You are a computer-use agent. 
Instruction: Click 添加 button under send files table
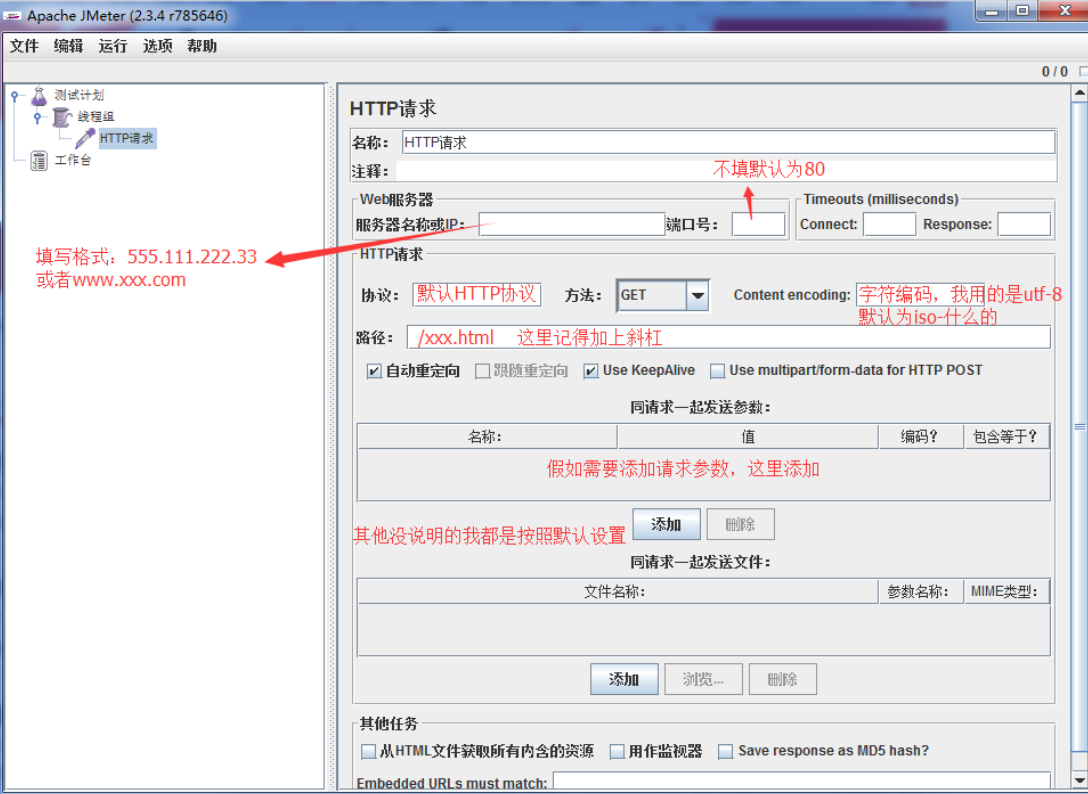624,679
